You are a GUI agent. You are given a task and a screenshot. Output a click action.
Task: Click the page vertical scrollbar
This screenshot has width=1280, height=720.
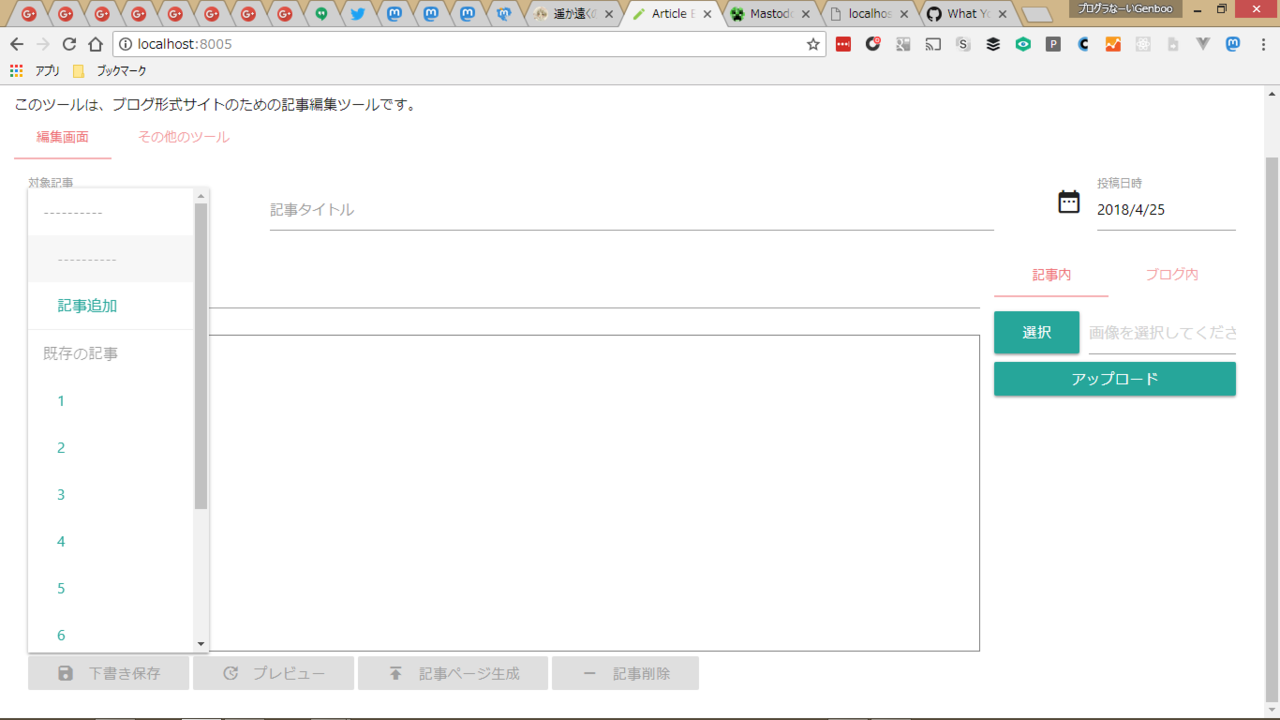click(x=1272, y=430)
